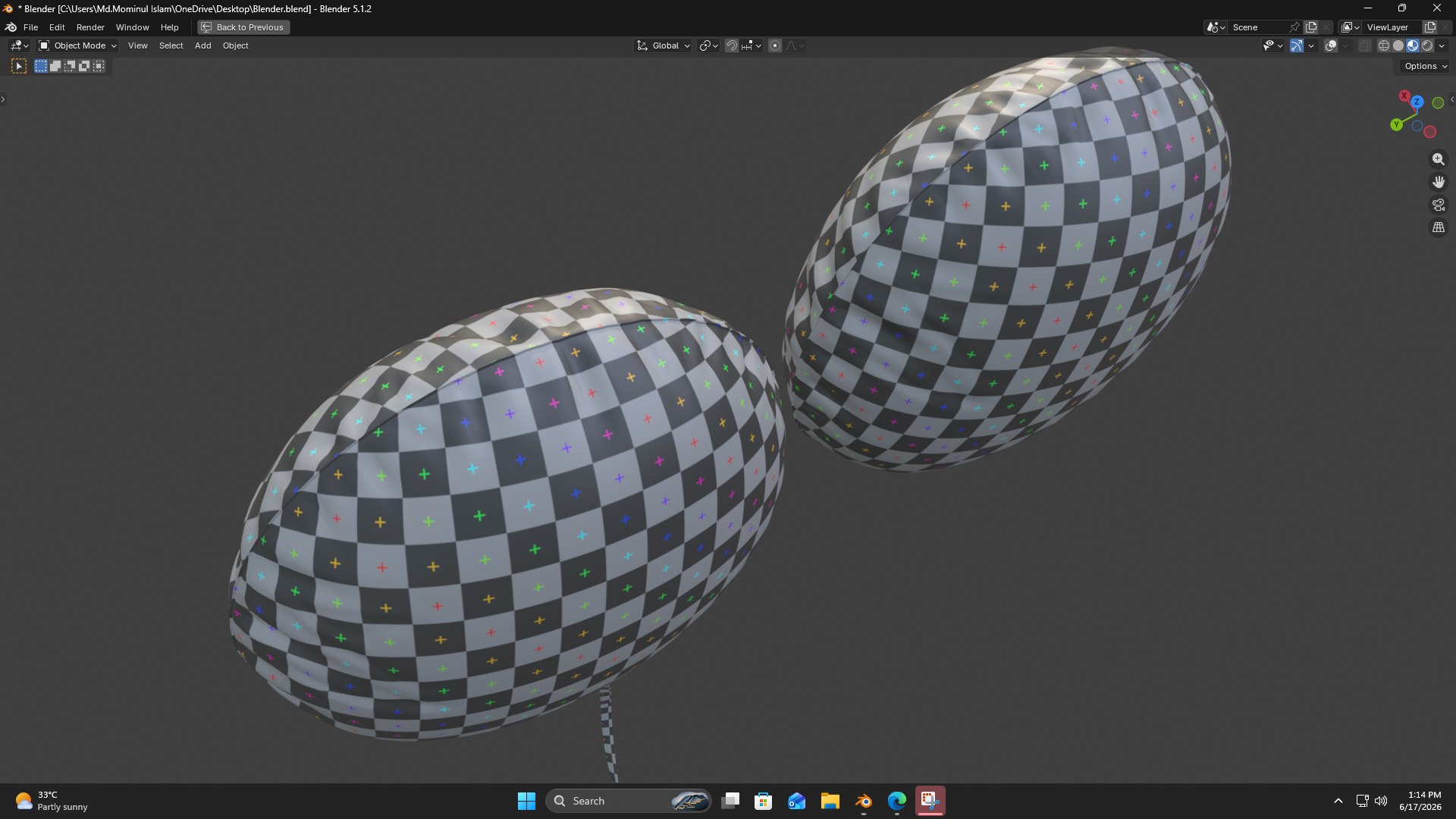The width and height of the screenshot is (1456, 819).
Task: Click the taskbar Search box
Action: click(x=628, y=801)
